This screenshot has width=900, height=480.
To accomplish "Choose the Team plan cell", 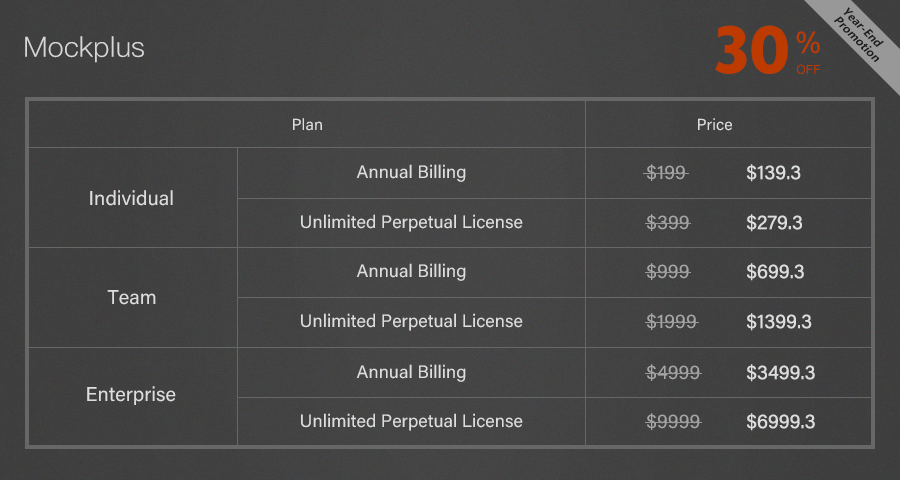I will click(x=131, y=297).
